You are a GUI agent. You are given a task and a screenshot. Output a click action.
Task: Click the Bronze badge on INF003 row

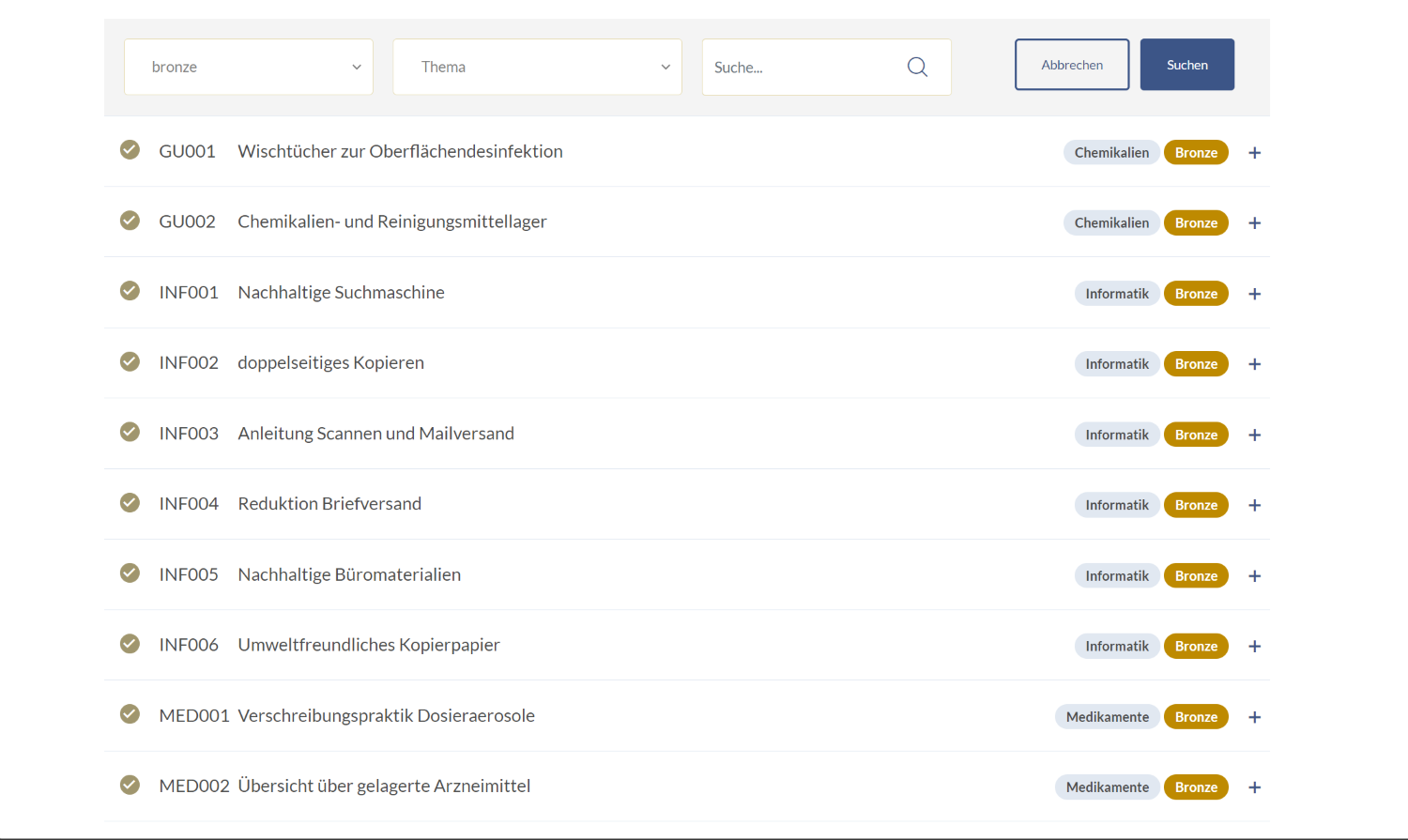point(1196,435)
